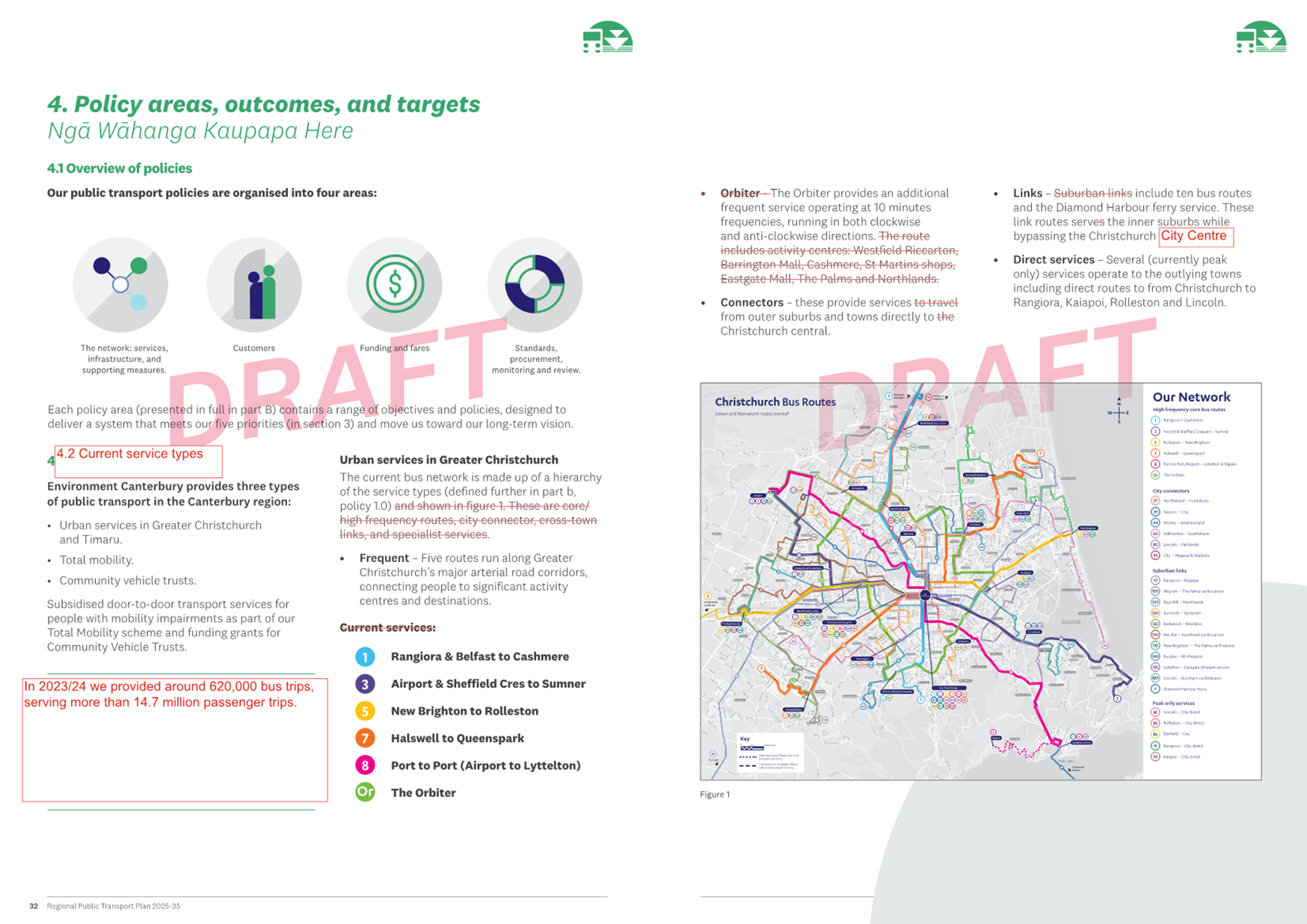Select the red 'City Centre' inserted text box
The image size is (1307, 924).
pos(1196,237)
